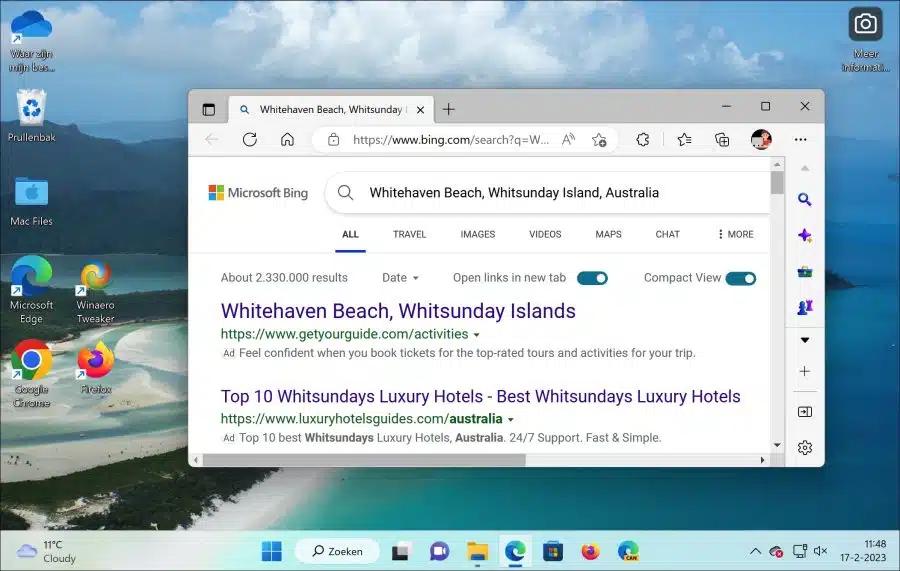
Task: Click the browser address bar URL
Action: pos(451,139)
